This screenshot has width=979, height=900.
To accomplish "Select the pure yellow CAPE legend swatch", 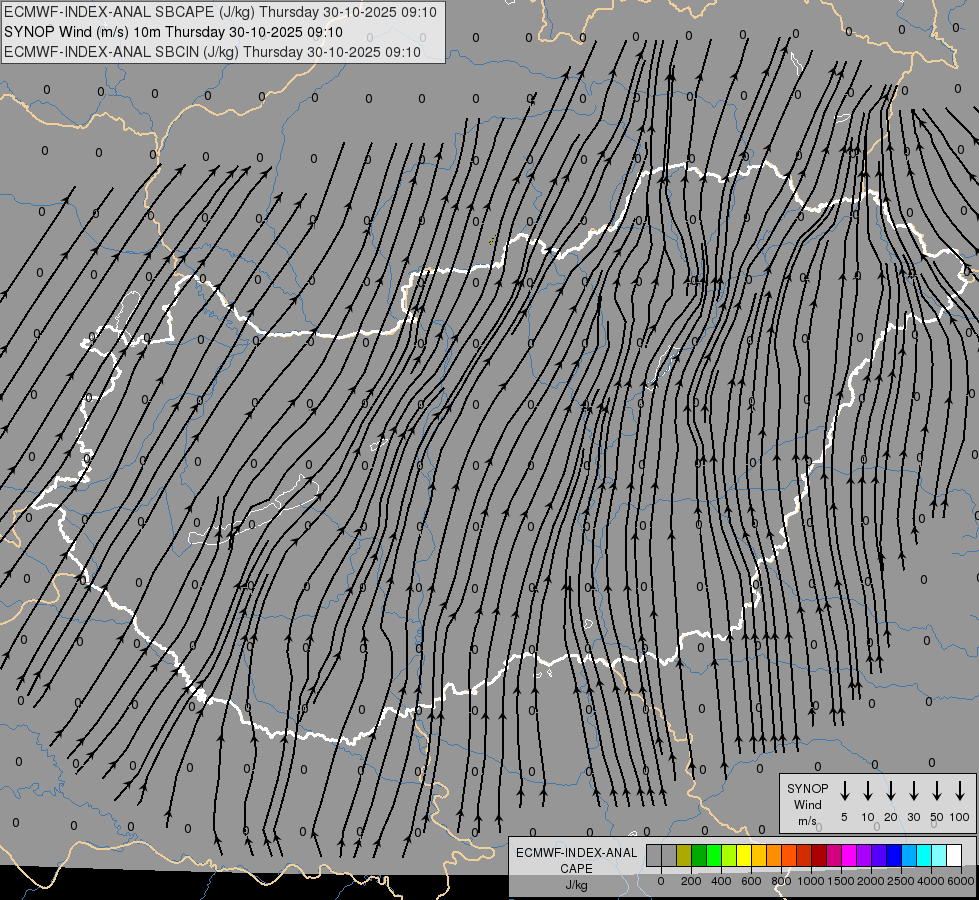I will (744, 855).
